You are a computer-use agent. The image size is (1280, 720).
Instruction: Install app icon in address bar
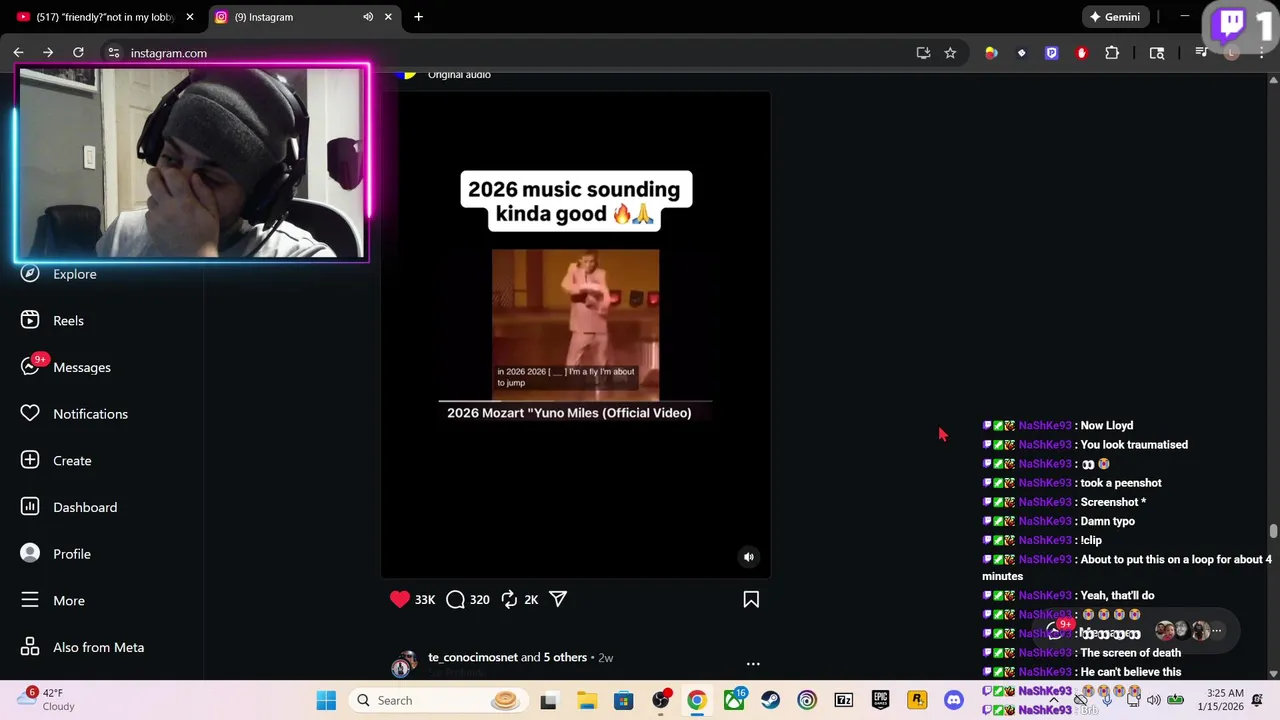click(x=923, y=53)
